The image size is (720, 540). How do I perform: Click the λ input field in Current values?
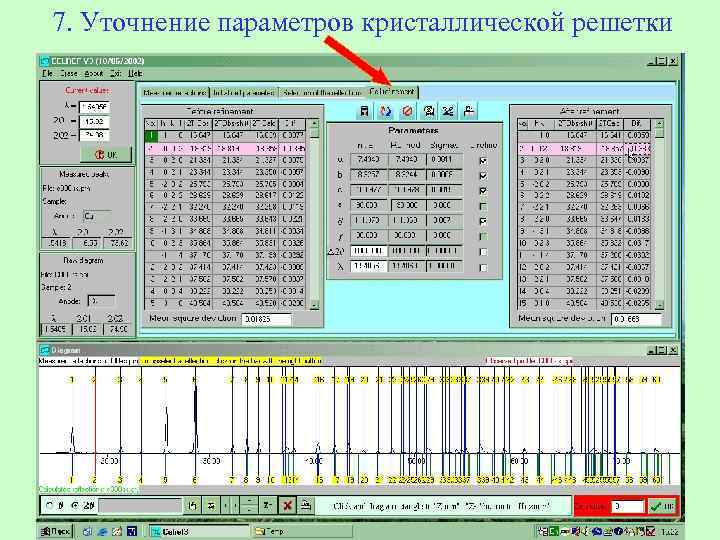point(95,107)
